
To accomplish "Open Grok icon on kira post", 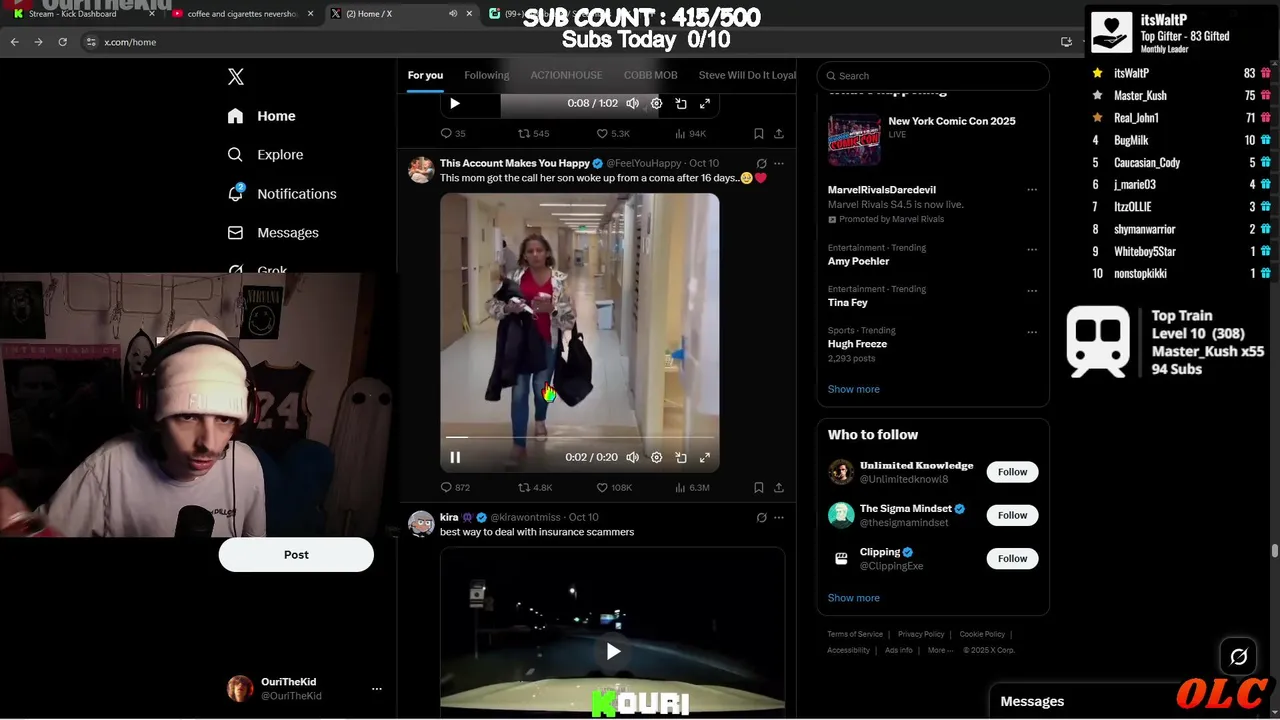I will tap(761, 518).
